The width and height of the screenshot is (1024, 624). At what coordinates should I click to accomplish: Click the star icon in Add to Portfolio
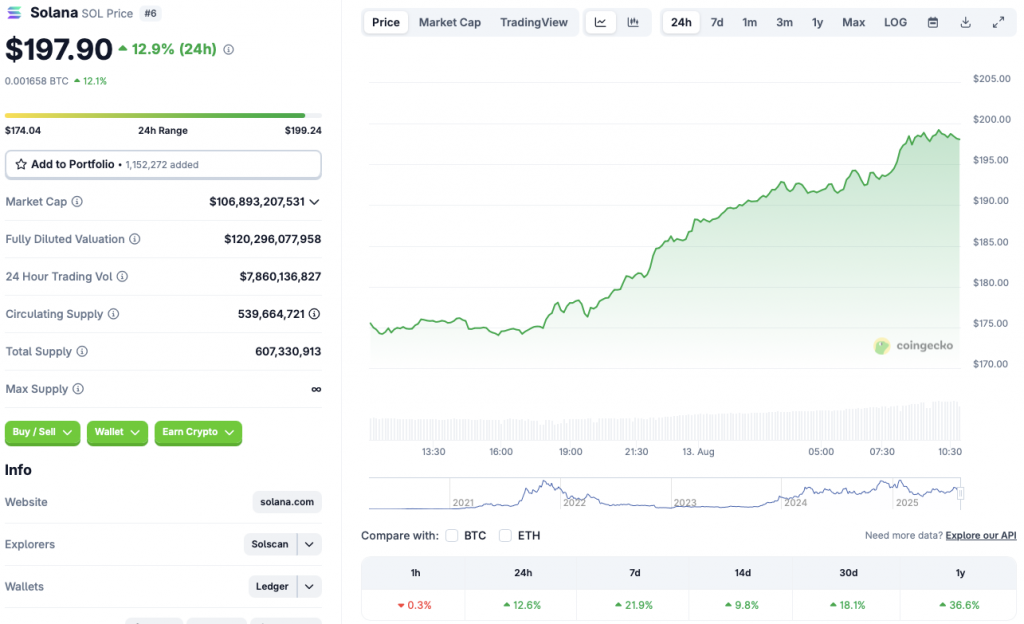point(21,164)
